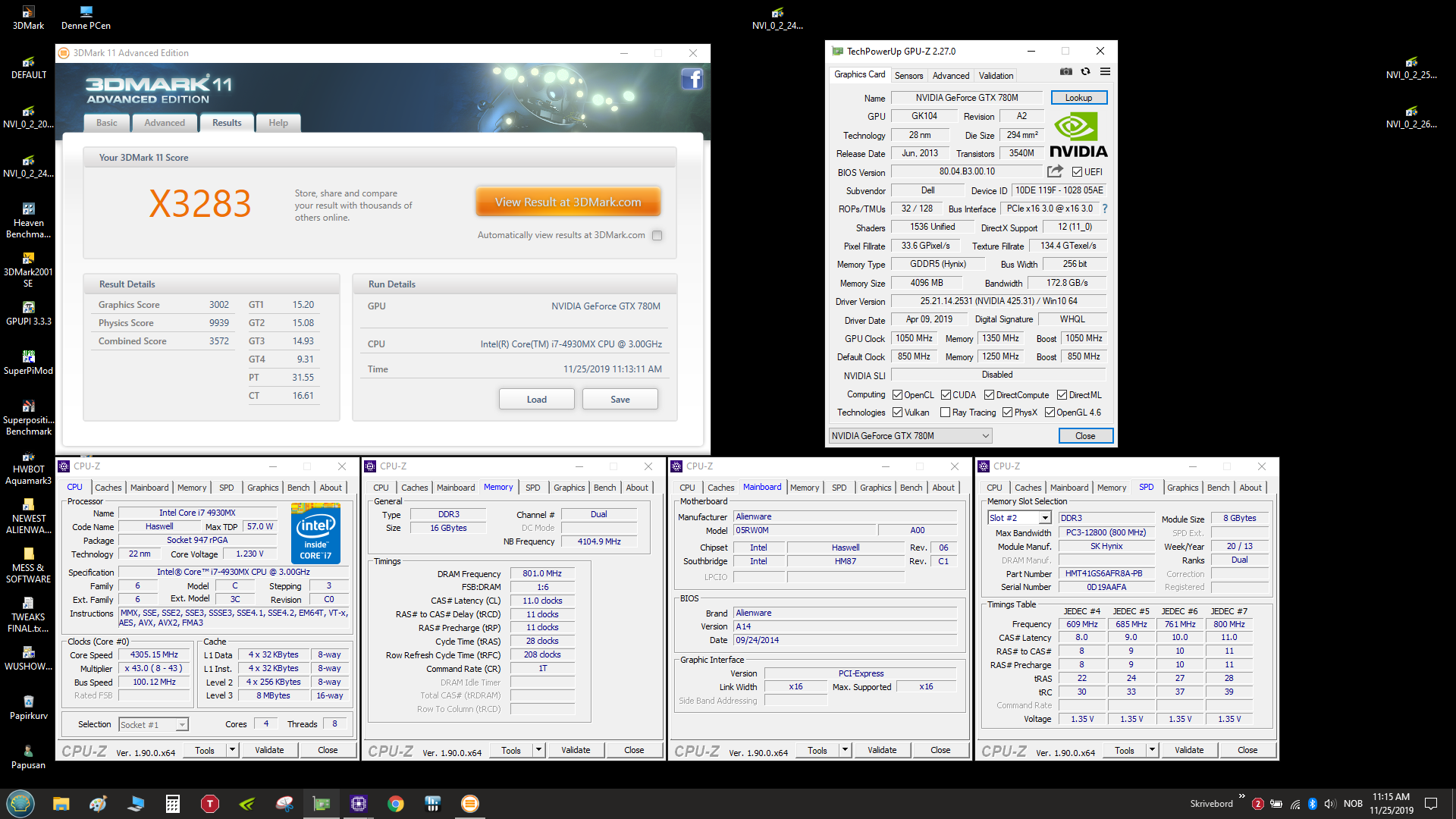Open the NVIDIA green icon in taskbar
The height and width of the screenshot is (819, 1456).
[x=246, y=804]
